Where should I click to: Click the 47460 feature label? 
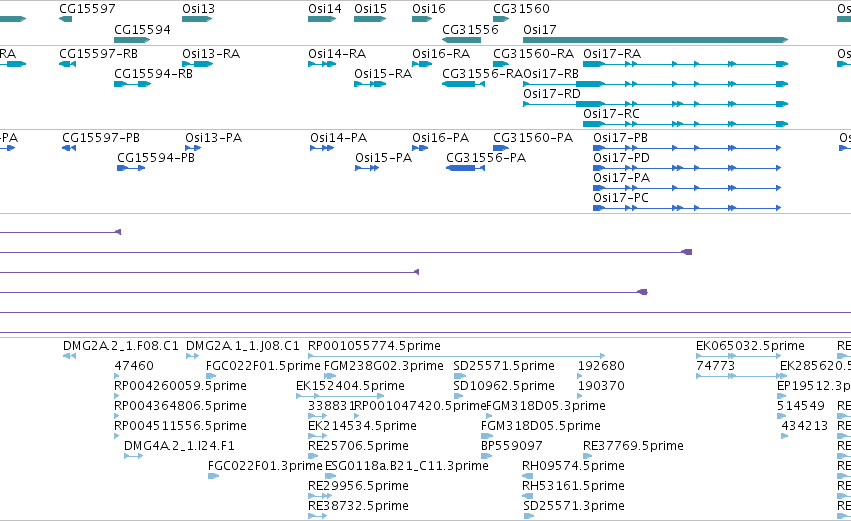tap(134, 366)
